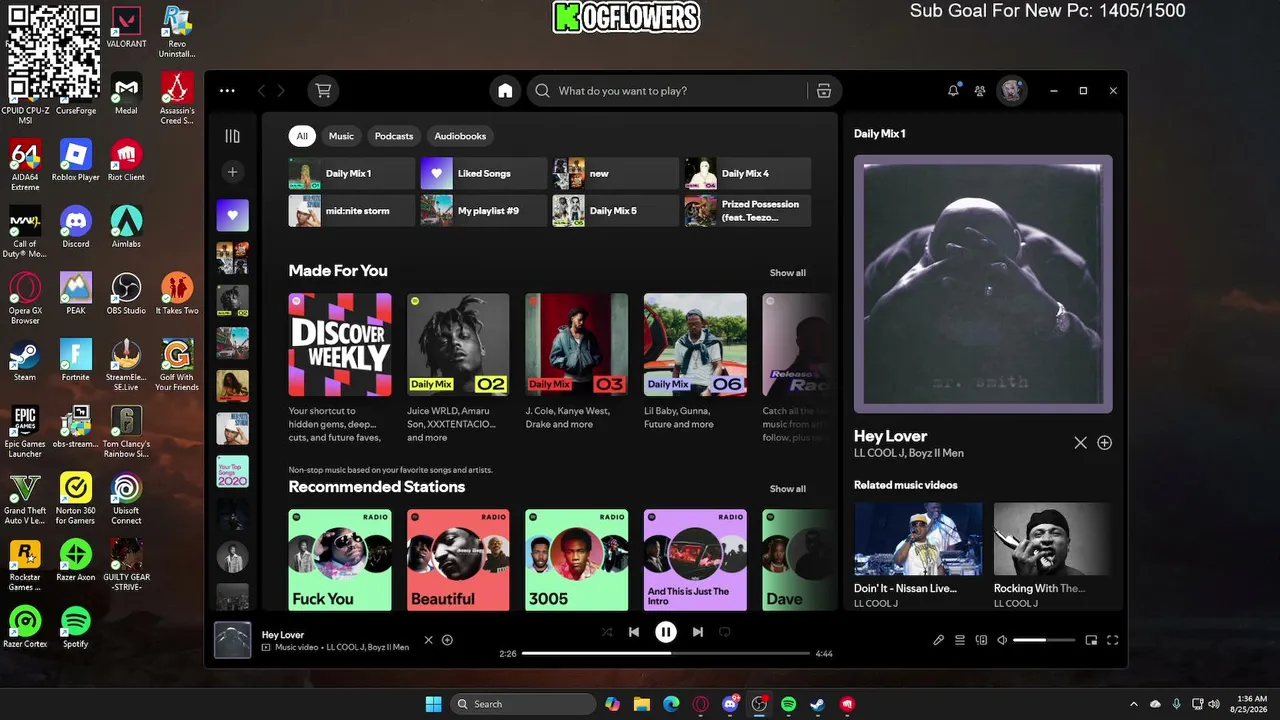
Task: Open the user profile avatar menu
Action: [x=1012, y=91]
